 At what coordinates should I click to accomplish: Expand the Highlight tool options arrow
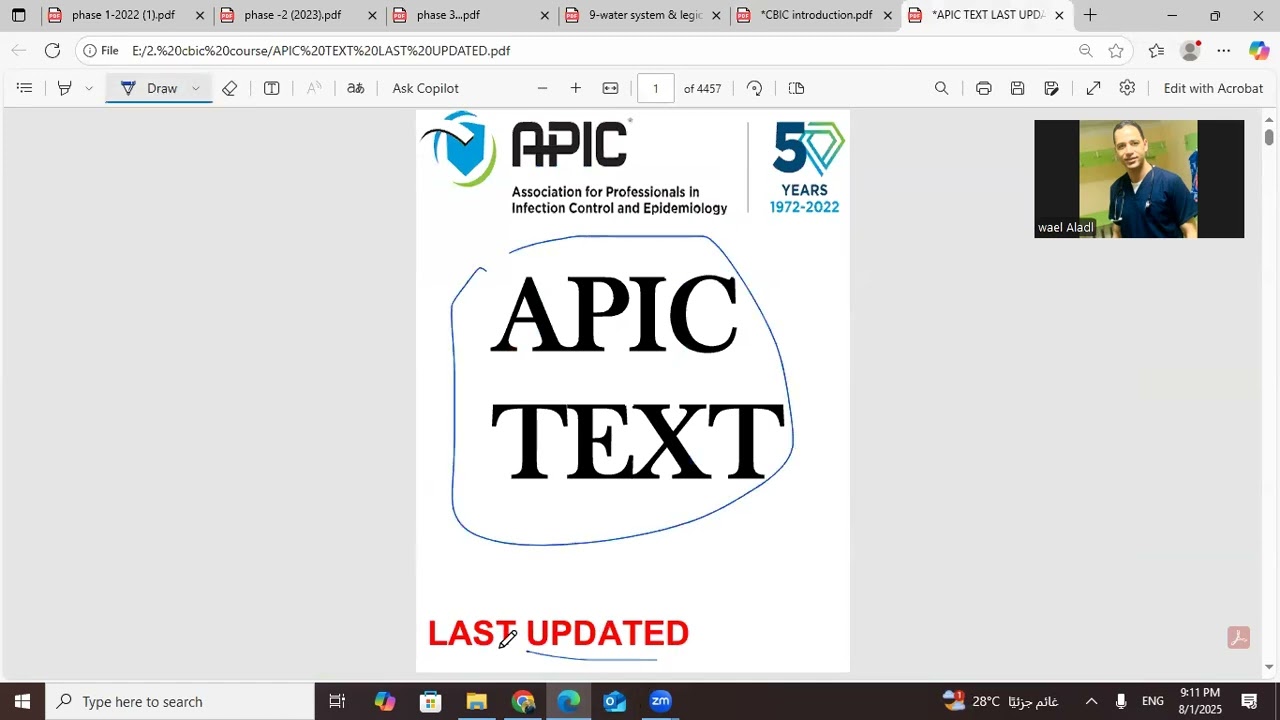(x=89, y=88)
